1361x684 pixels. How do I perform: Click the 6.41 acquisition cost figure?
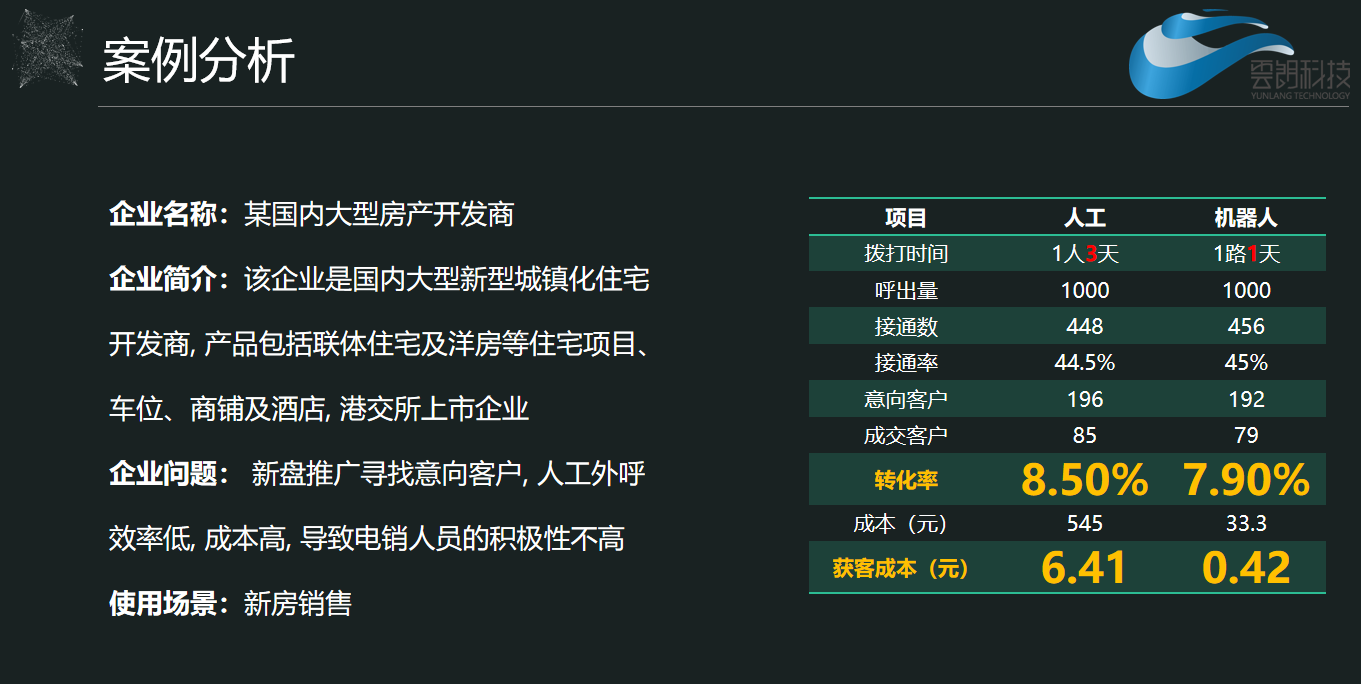[1084, 568]
